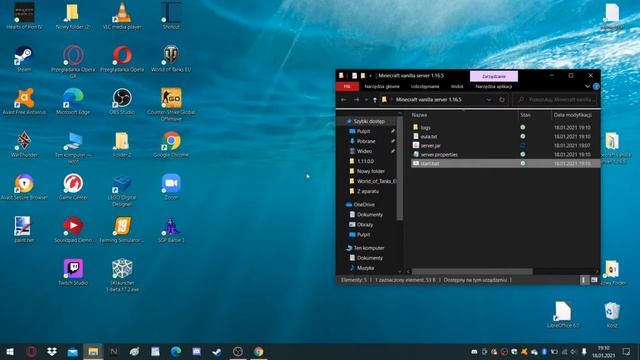640x360 pixels.
Task: Open Pobrane in navigation pane
Action: pyautogui.click(x=366, y=141)
